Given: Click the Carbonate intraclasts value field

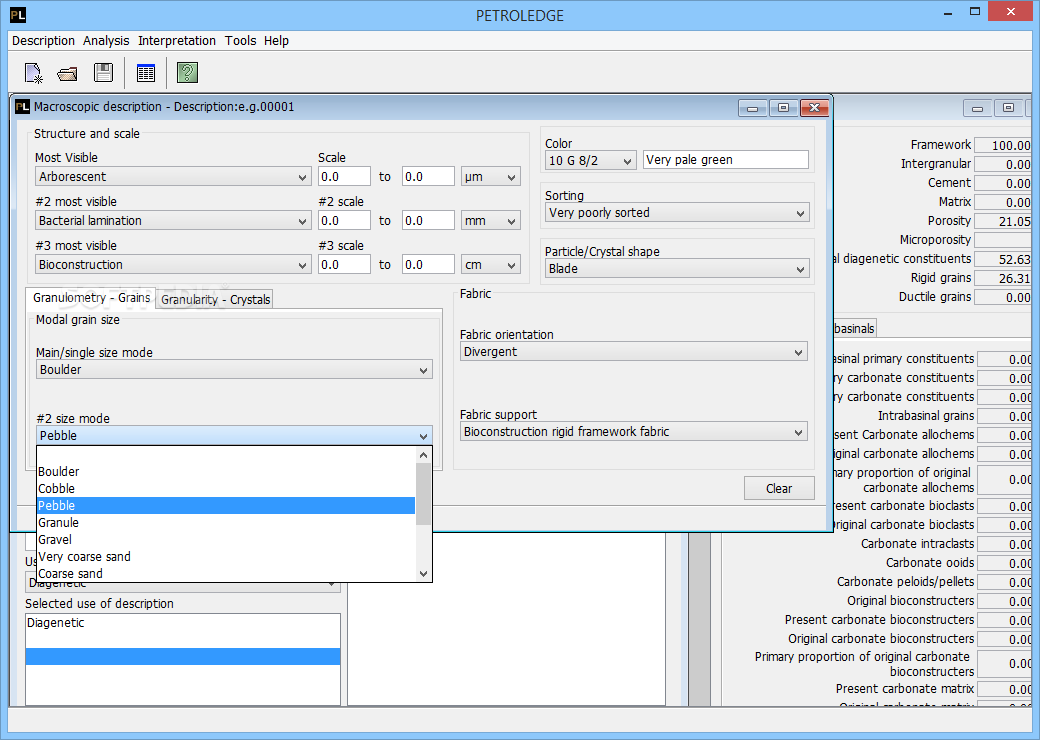Looking at the screenshot, I should click(1005, 544).
